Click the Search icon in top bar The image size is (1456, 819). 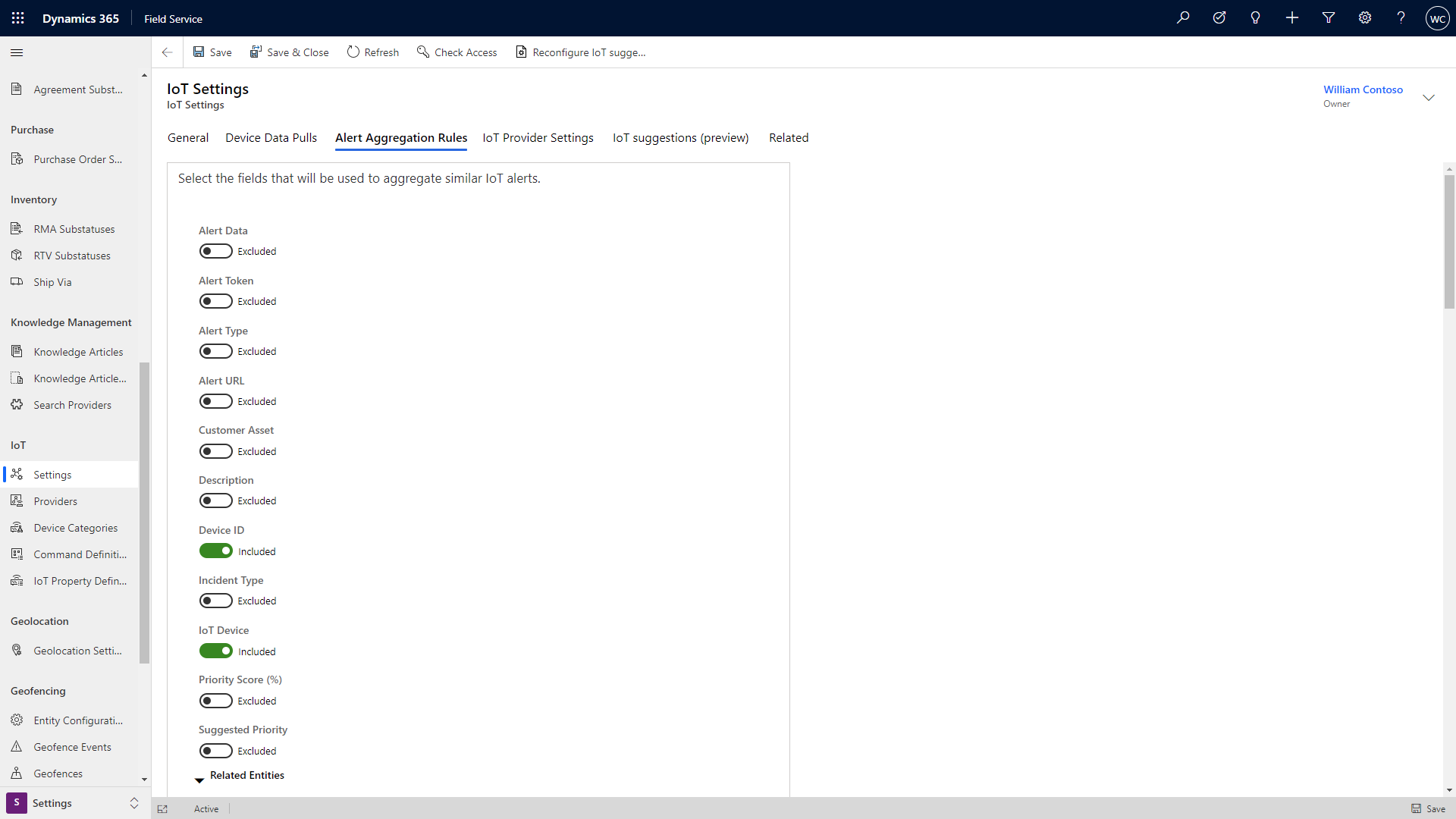coord(1182,18)
